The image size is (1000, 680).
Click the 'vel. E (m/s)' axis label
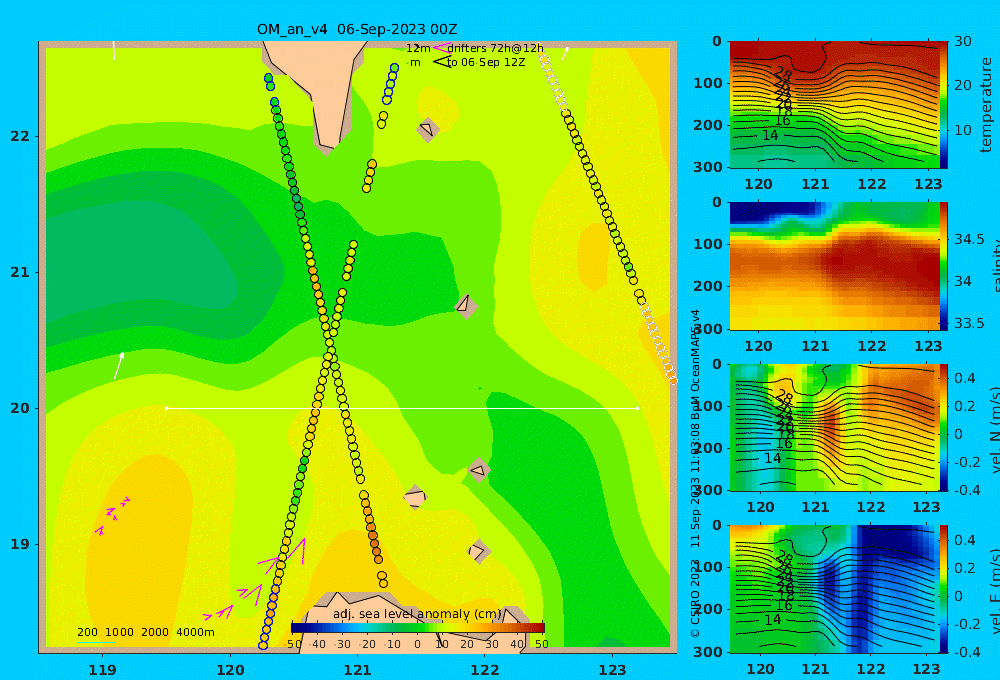tap(994, 591)
